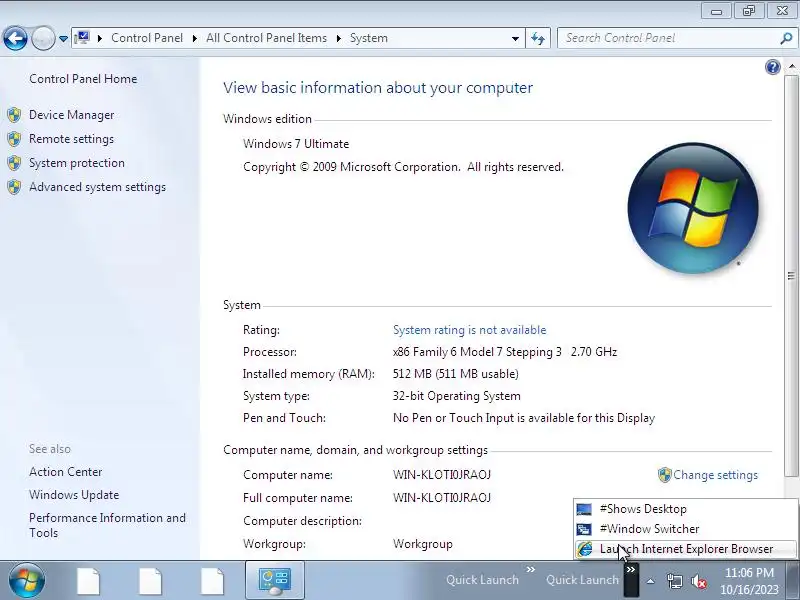Refresh the System page
The image size is (800, 600).
(x=538, y=38)
